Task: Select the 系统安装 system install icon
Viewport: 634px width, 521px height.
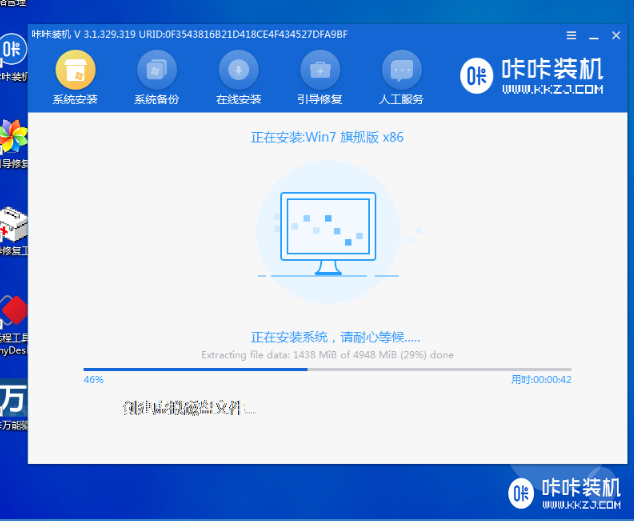Action: (x=75, y=70)
